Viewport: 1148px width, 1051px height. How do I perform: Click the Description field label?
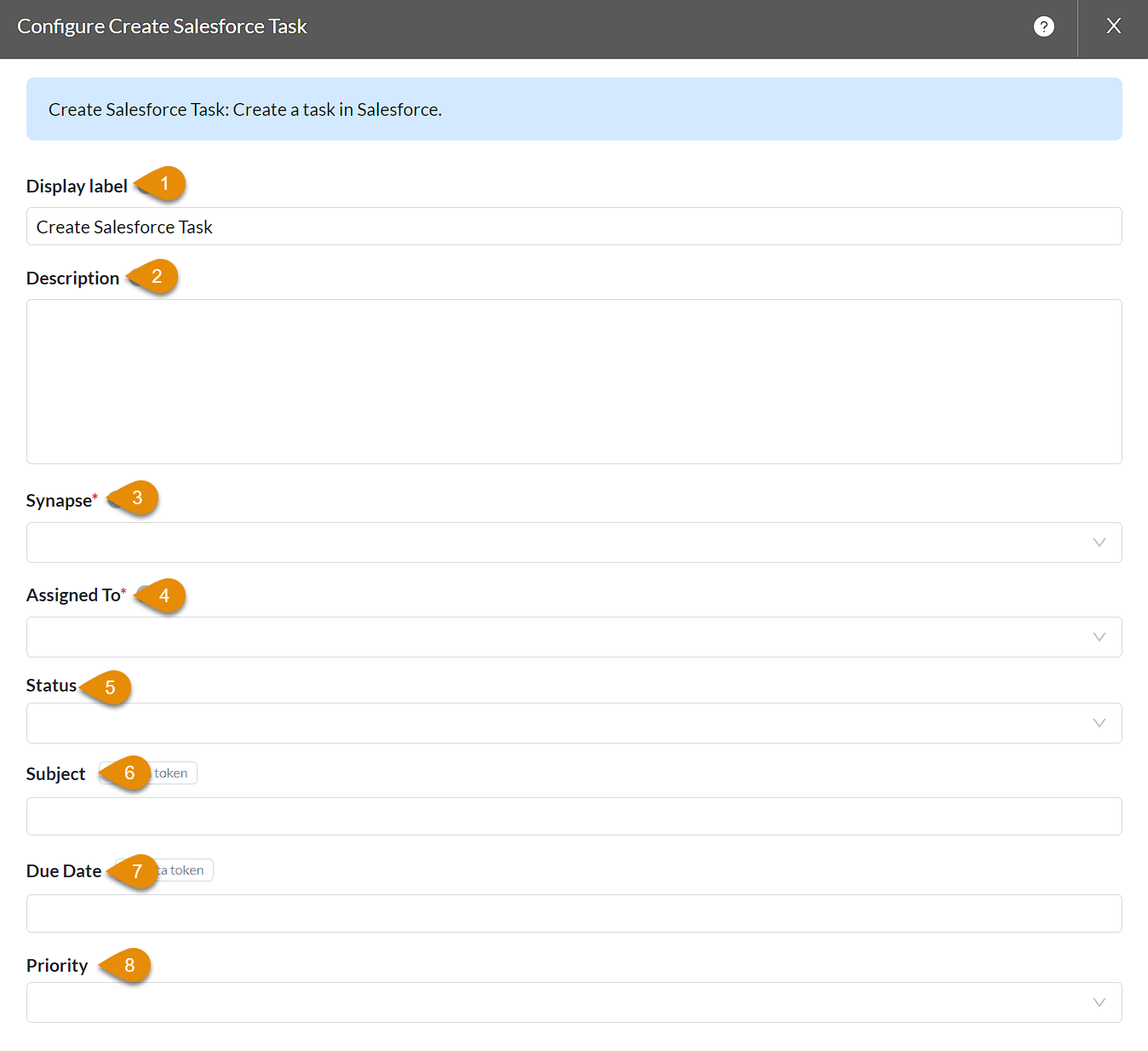72,279
